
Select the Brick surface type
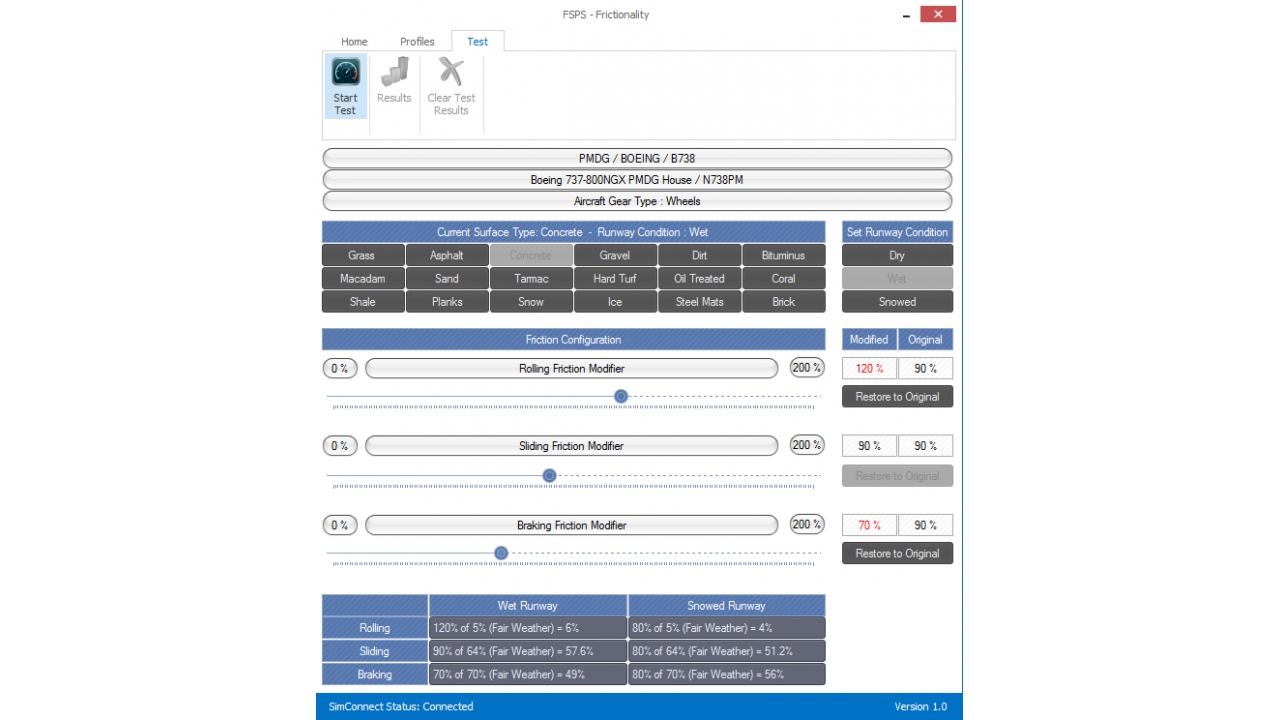tap(783, 301)
